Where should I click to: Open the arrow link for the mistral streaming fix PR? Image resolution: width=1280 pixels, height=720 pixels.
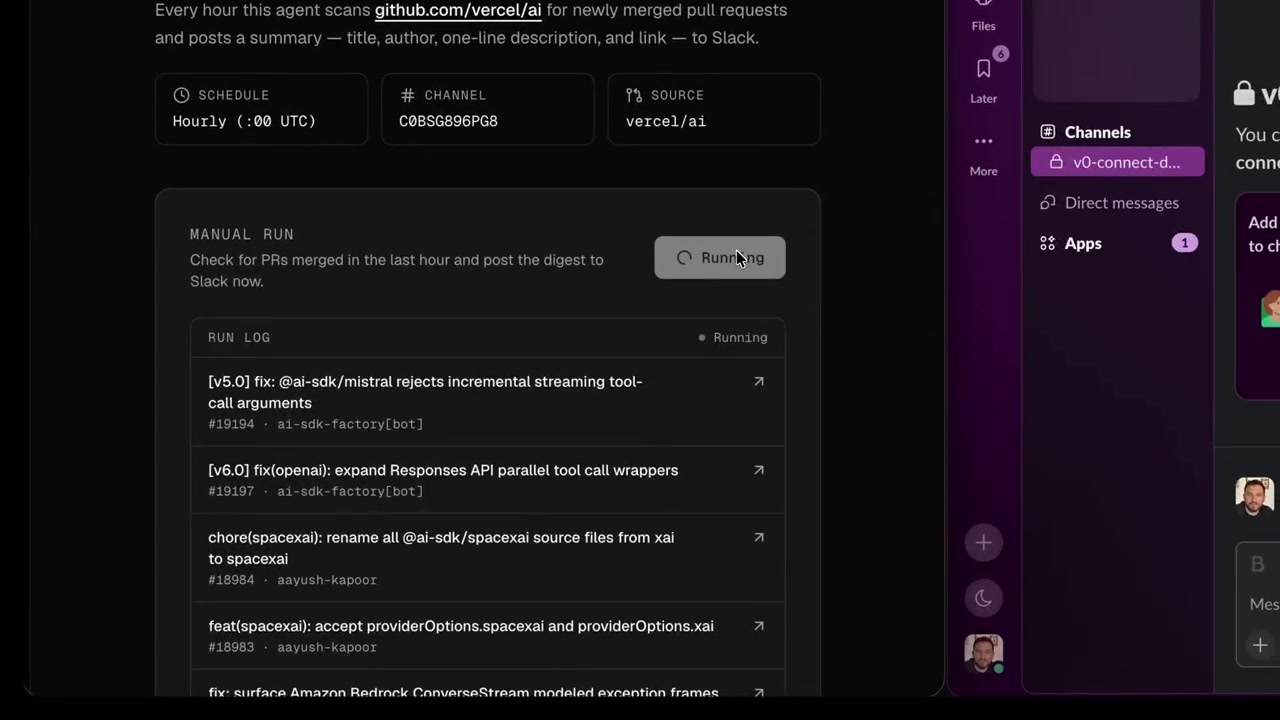(x=759, y=381)
